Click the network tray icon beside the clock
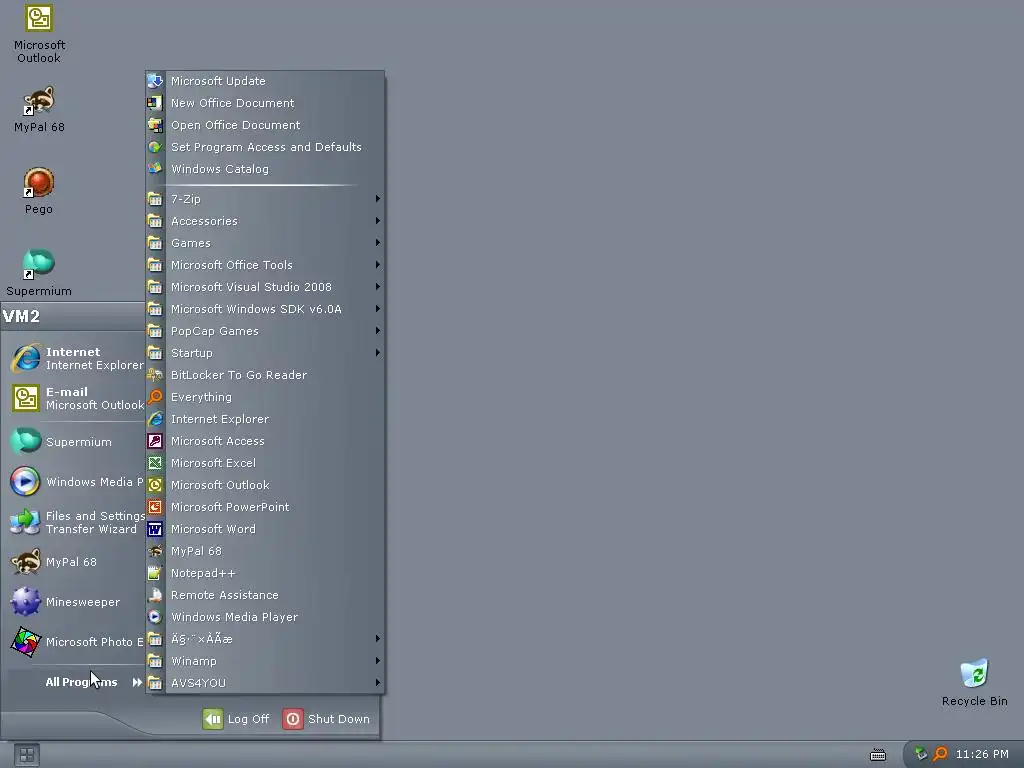 (921, 754)
